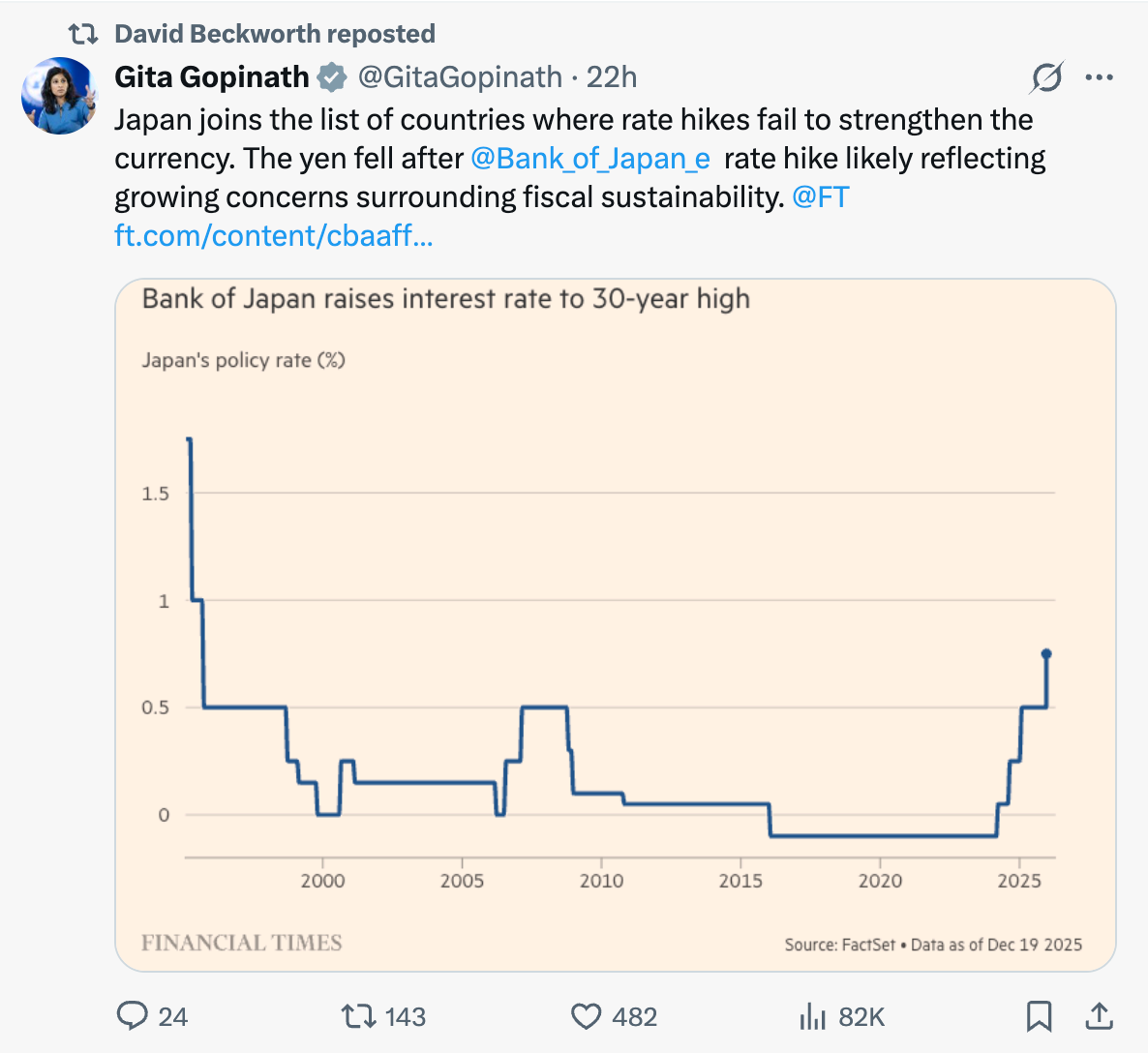Click the verified badge next to name
This screenshot has height=1053, width=1148.
tap(332, 76)
